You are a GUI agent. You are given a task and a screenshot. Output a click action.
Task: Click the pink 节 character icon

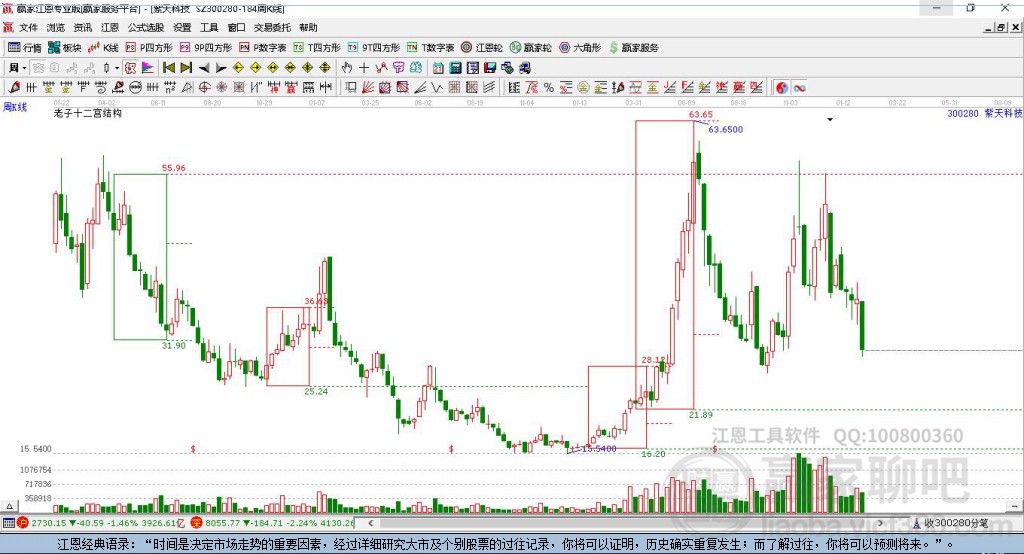[x=398, y=68]
